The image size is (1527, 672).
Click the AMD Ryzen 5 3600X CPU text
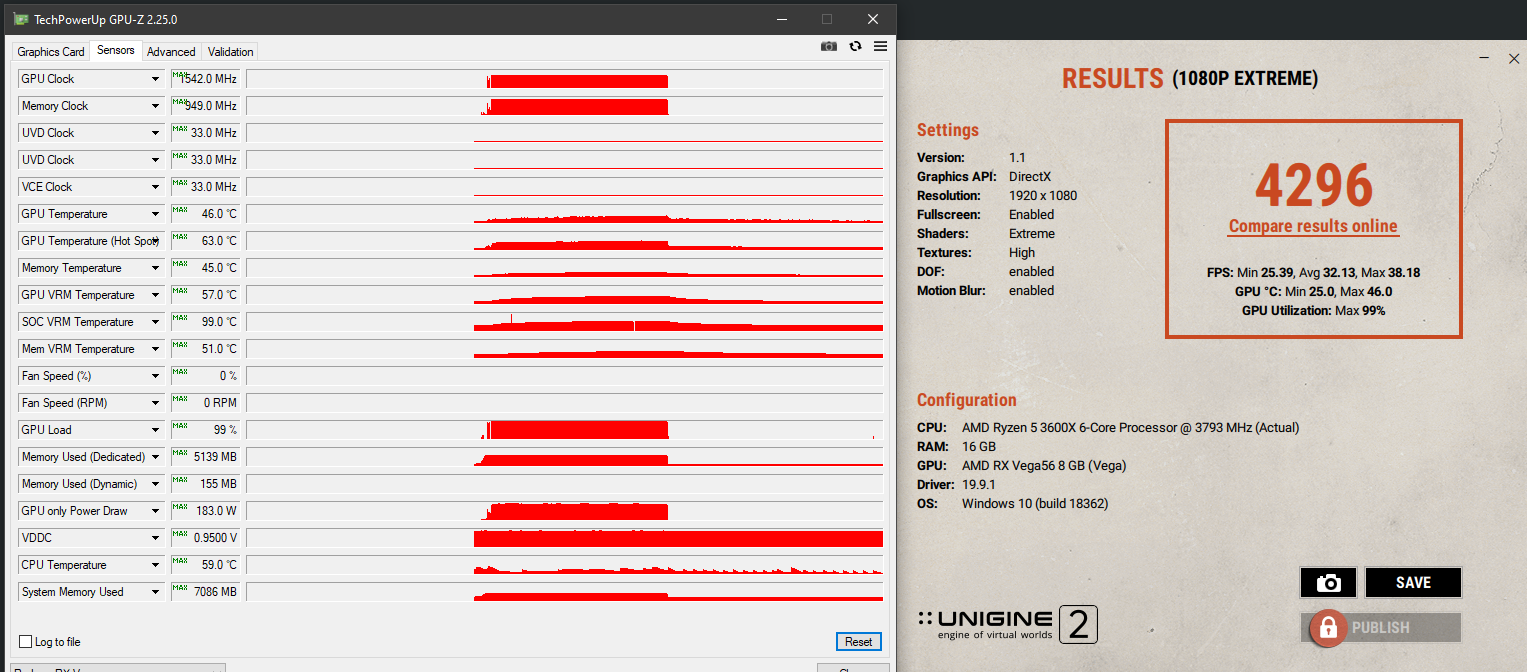[x=1130, y=427]
